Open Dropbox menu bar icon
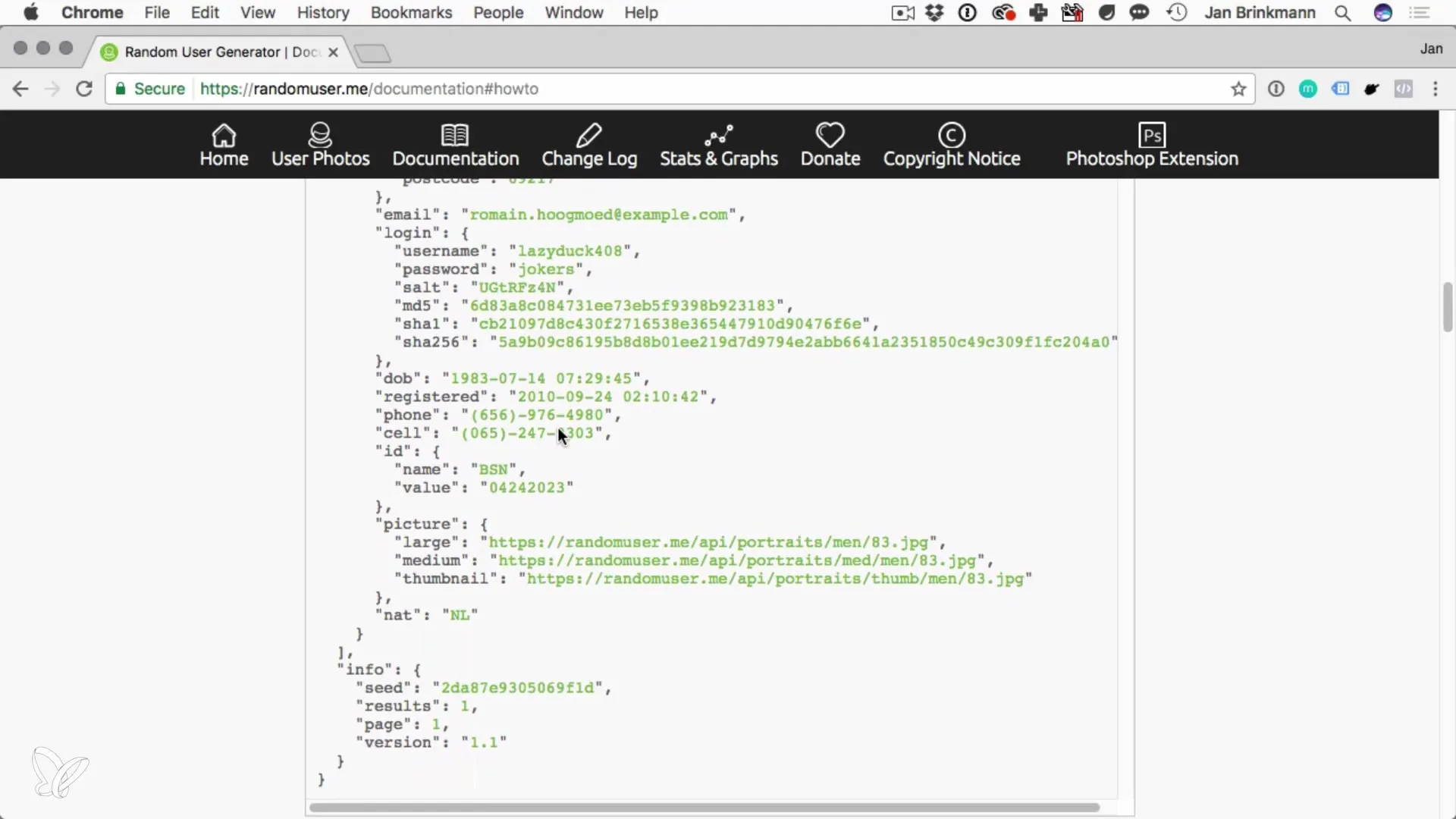Image resolution: width=1456 pixels, height=819 pixels. click(934, 13)
